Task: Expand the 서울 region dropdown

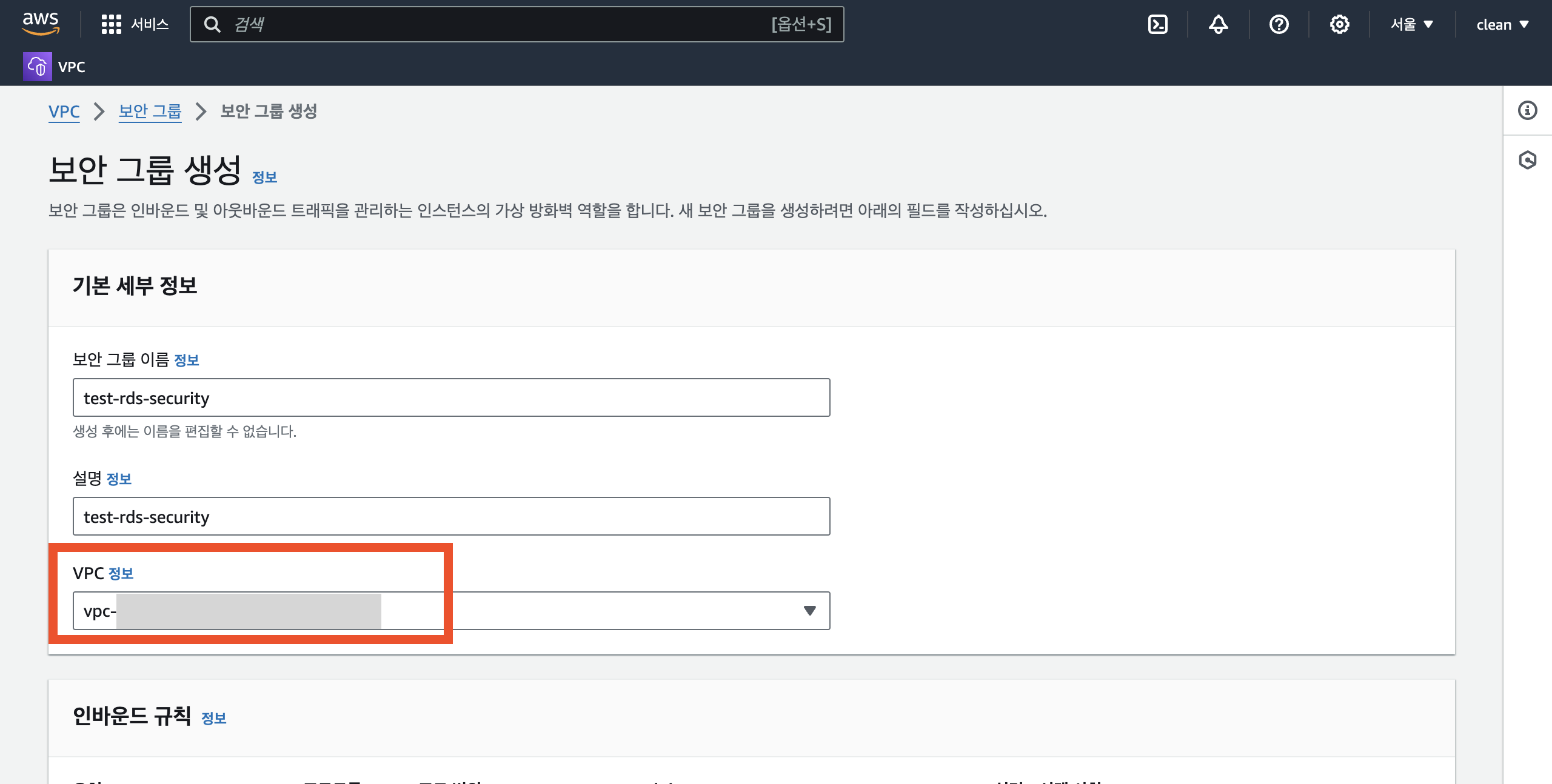Action: 1411,24
